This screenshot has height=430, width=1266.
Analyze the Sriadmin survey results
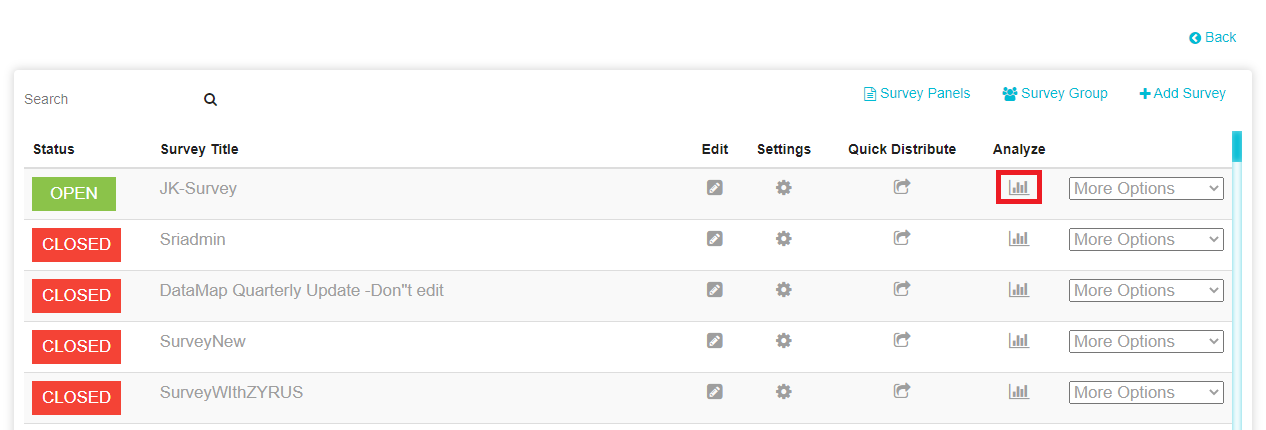(x=1019, y=238)
